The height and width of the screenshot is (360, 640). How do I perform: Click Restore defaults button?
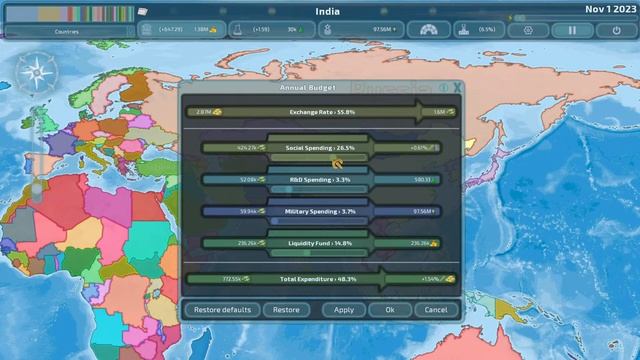pos(222,310)
